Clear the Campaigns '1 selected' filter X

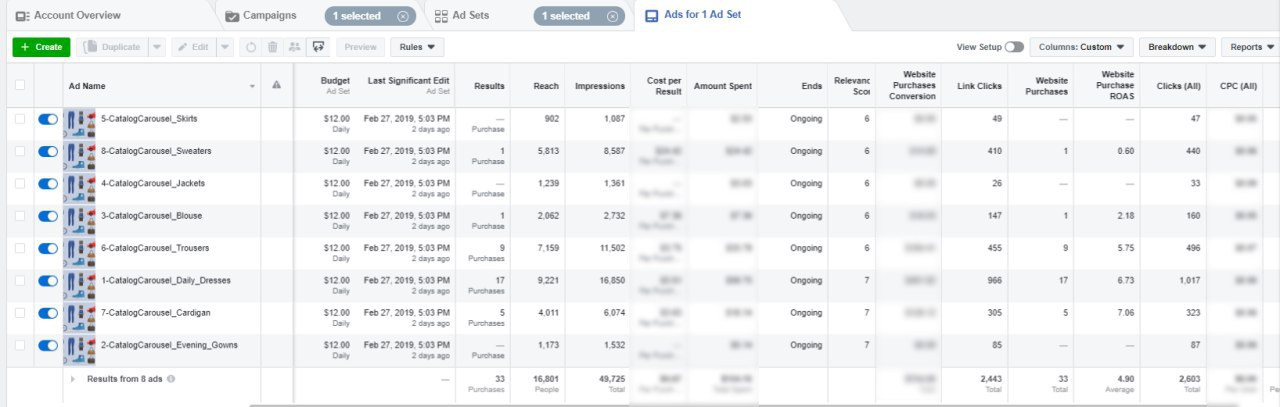(402, 16)
